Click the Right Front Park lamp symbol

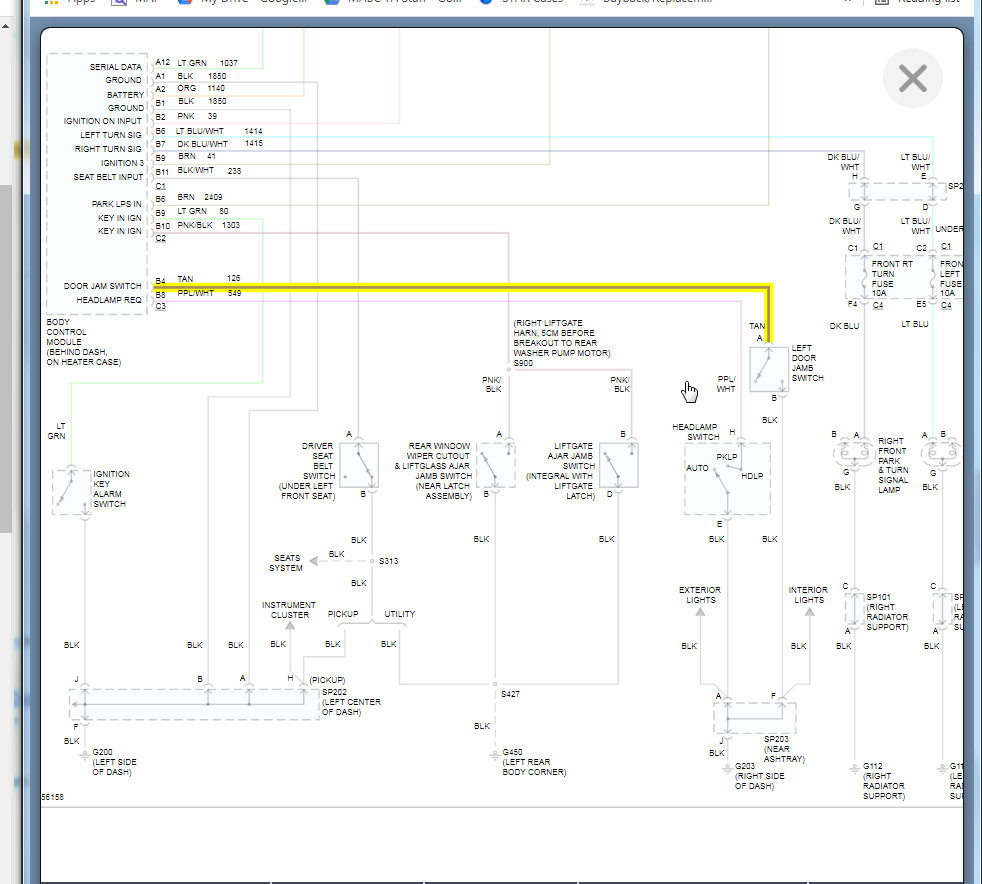click(x=855, y=453)
